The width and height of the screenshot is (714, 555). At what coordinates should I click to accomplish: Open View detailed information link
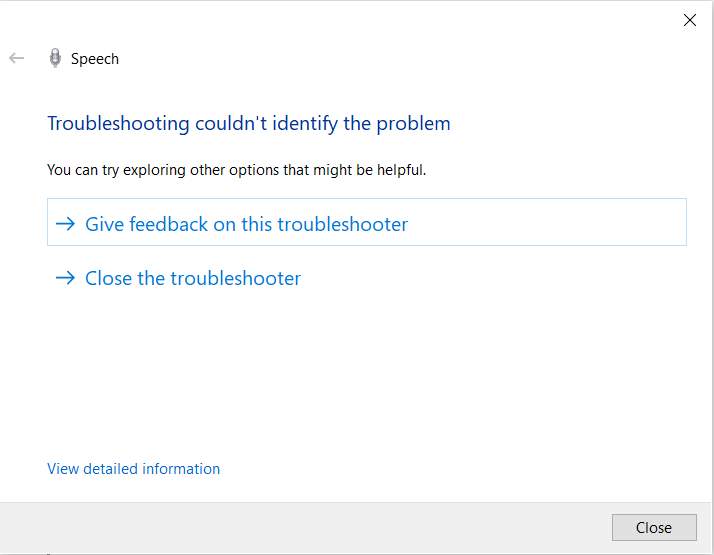(x=133, y=468)
